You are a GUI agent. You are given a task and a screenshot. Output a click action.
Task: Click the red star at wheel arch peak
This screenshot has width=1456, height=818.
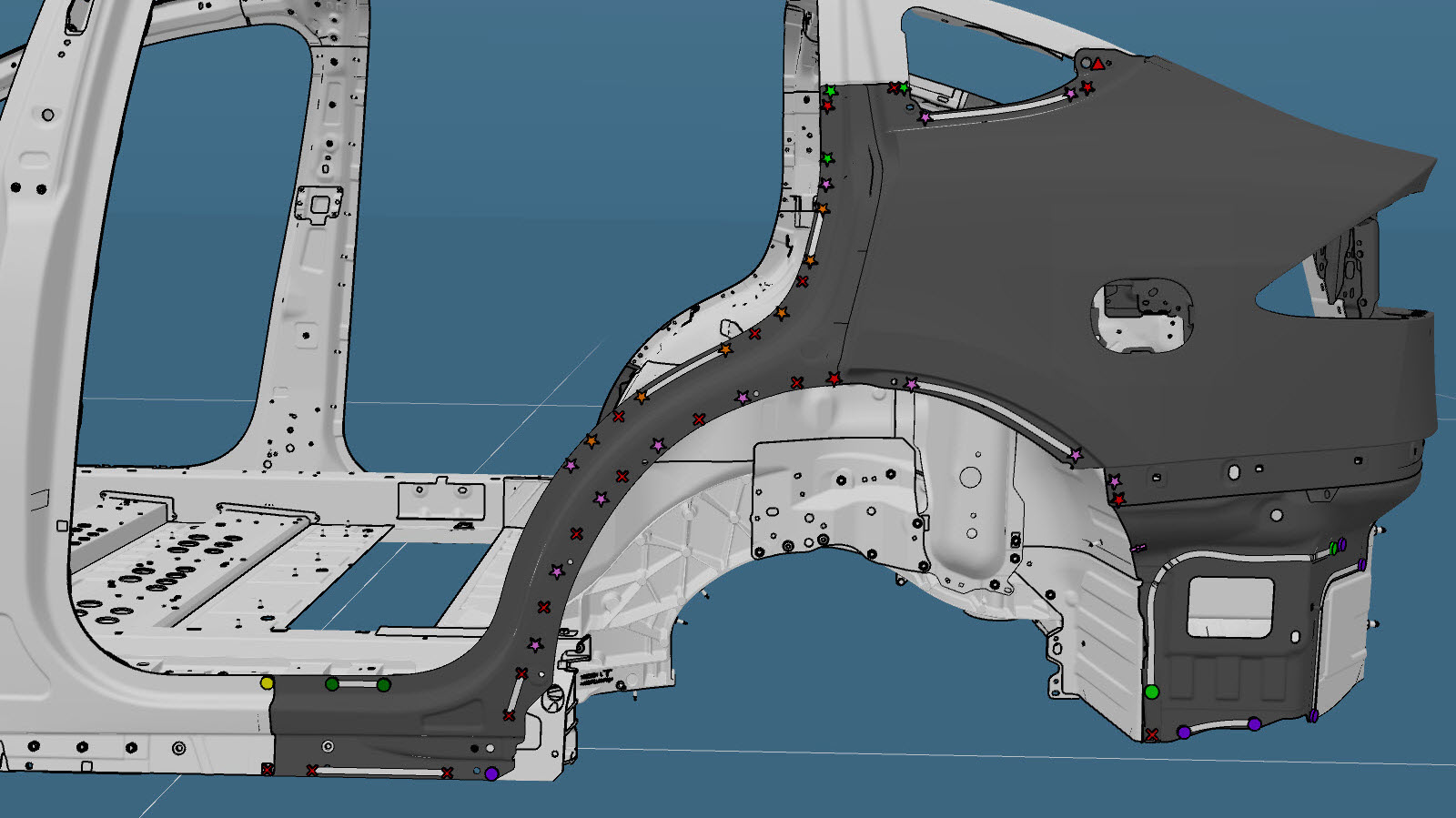pyautogui.click(x=834, y=379)
